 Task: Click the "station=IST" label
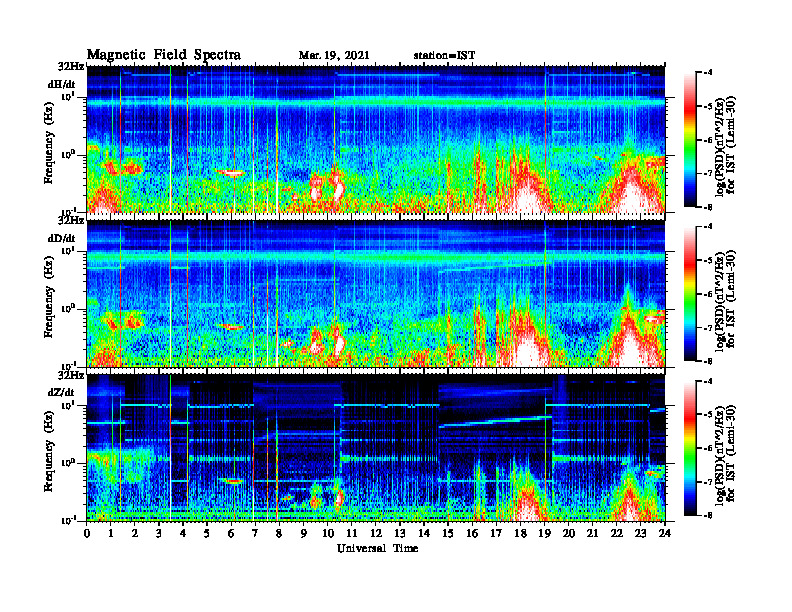point(444,56)
